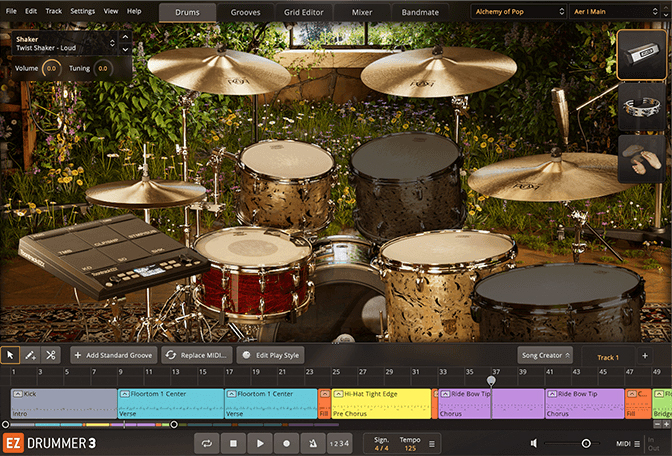The width and height of the screenshot is (672, 456).
Task: Adjust the master output volume slider
Action: pyautogui.click(x=585, y=444)
